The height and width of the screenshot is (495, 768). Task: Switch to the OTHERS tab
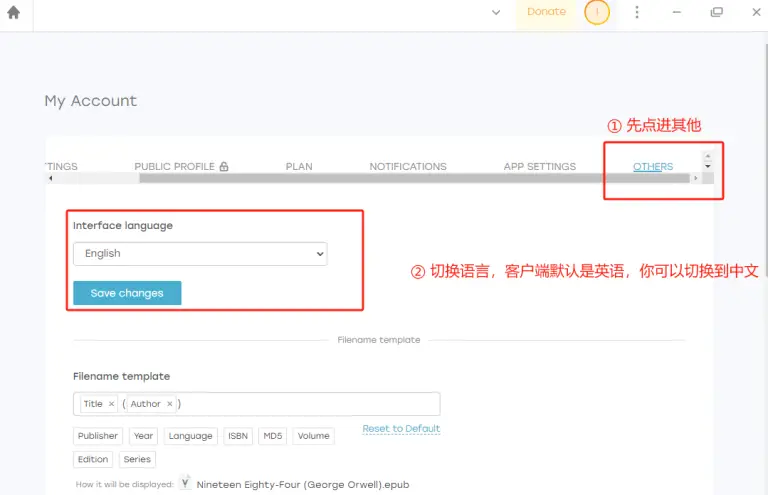[x=653, y=167]
